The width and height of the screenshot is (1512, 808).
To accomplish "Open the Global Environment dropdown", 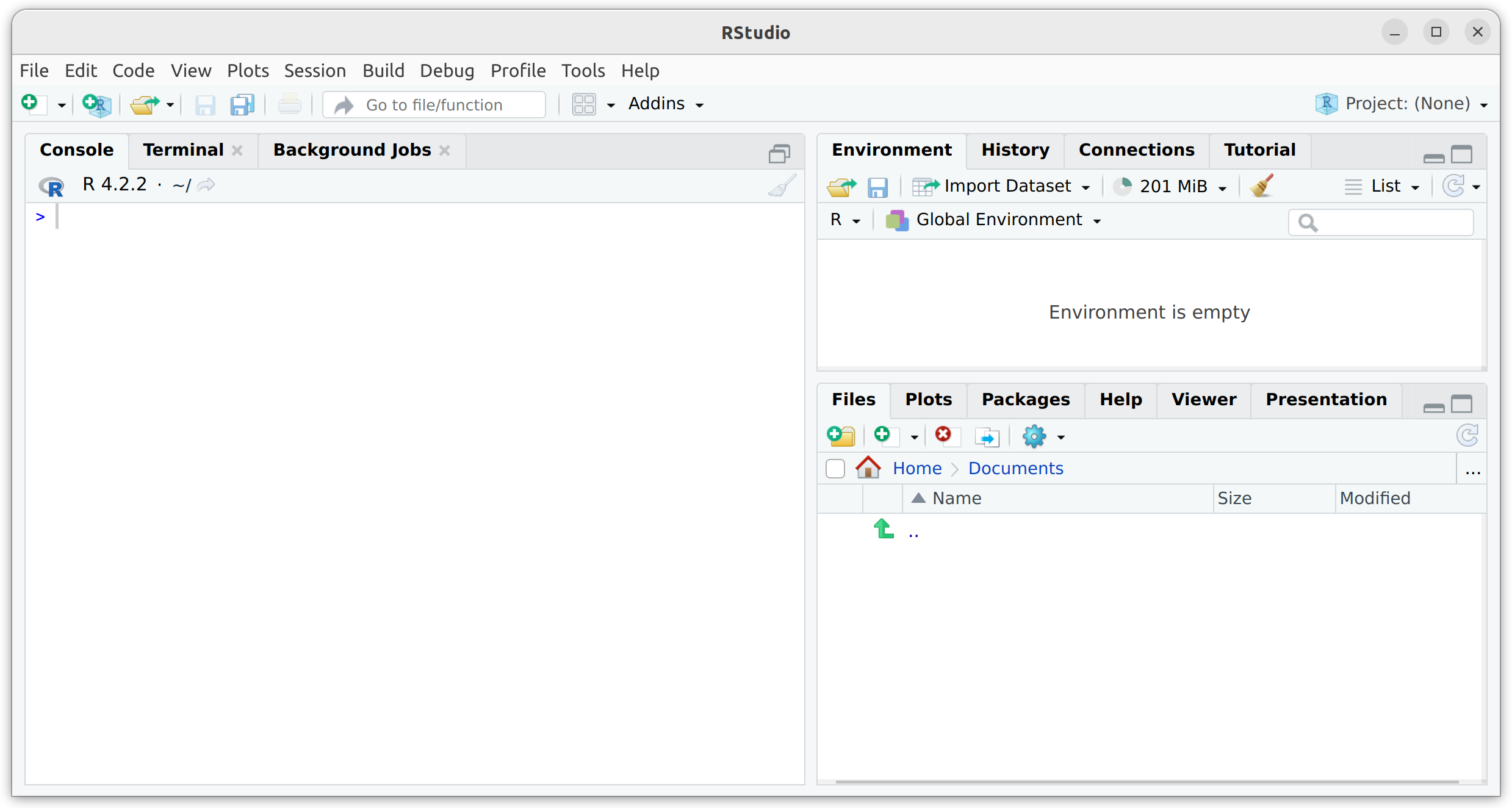I will point(993,220).
